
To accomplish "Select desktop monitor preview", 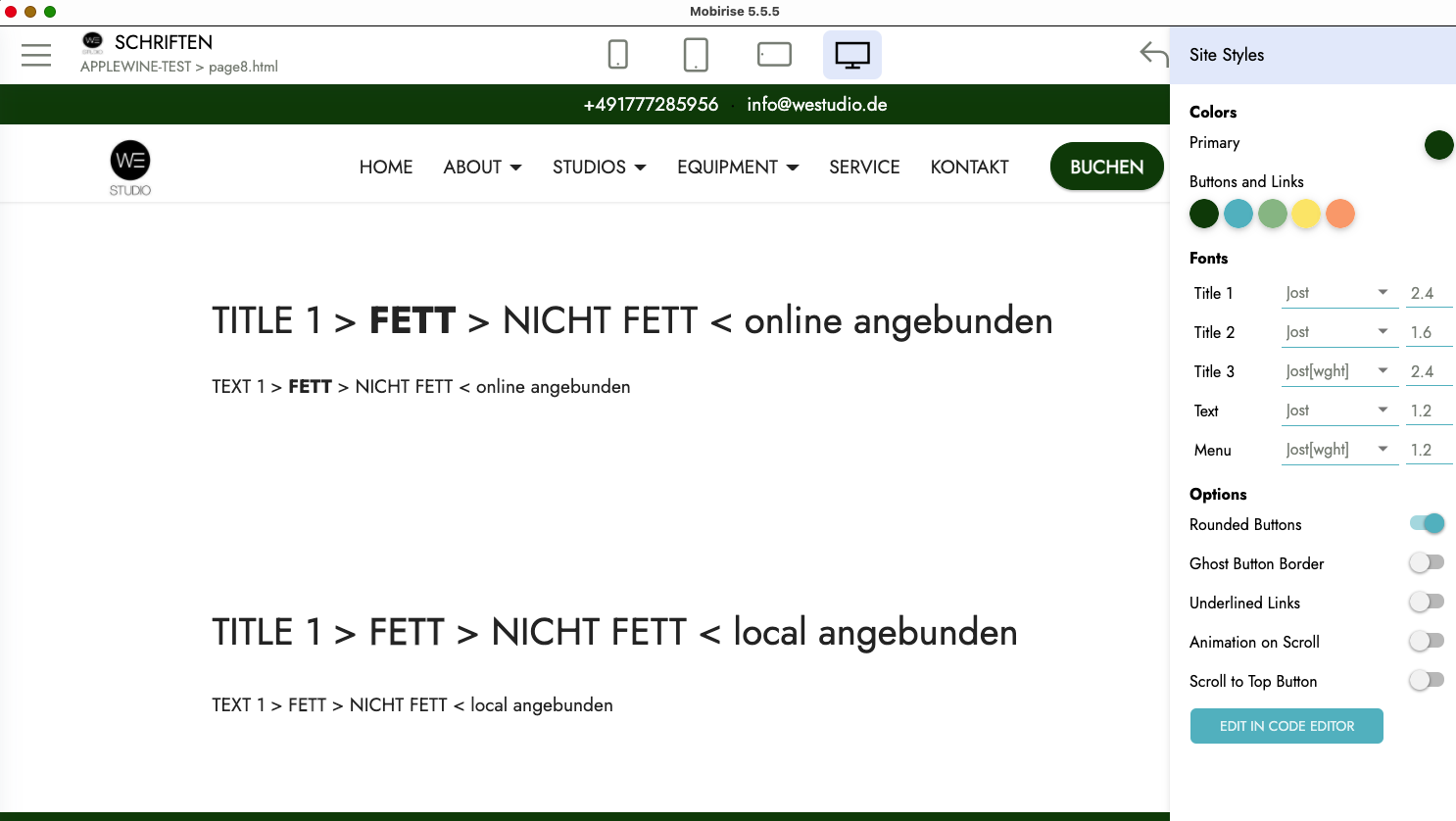I will [x=851, y=55].
